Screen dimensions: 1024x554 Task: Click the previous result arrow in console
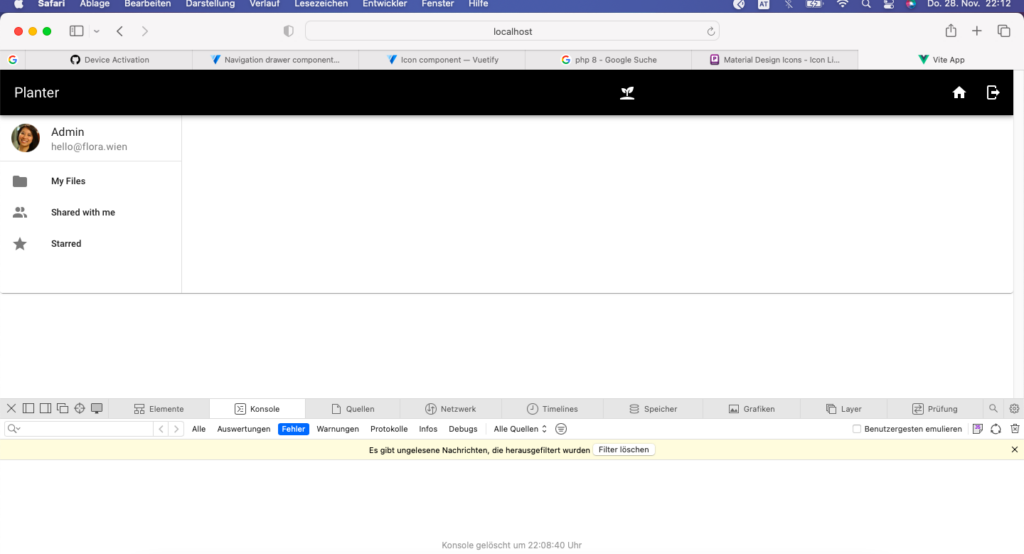click(161, 429)
